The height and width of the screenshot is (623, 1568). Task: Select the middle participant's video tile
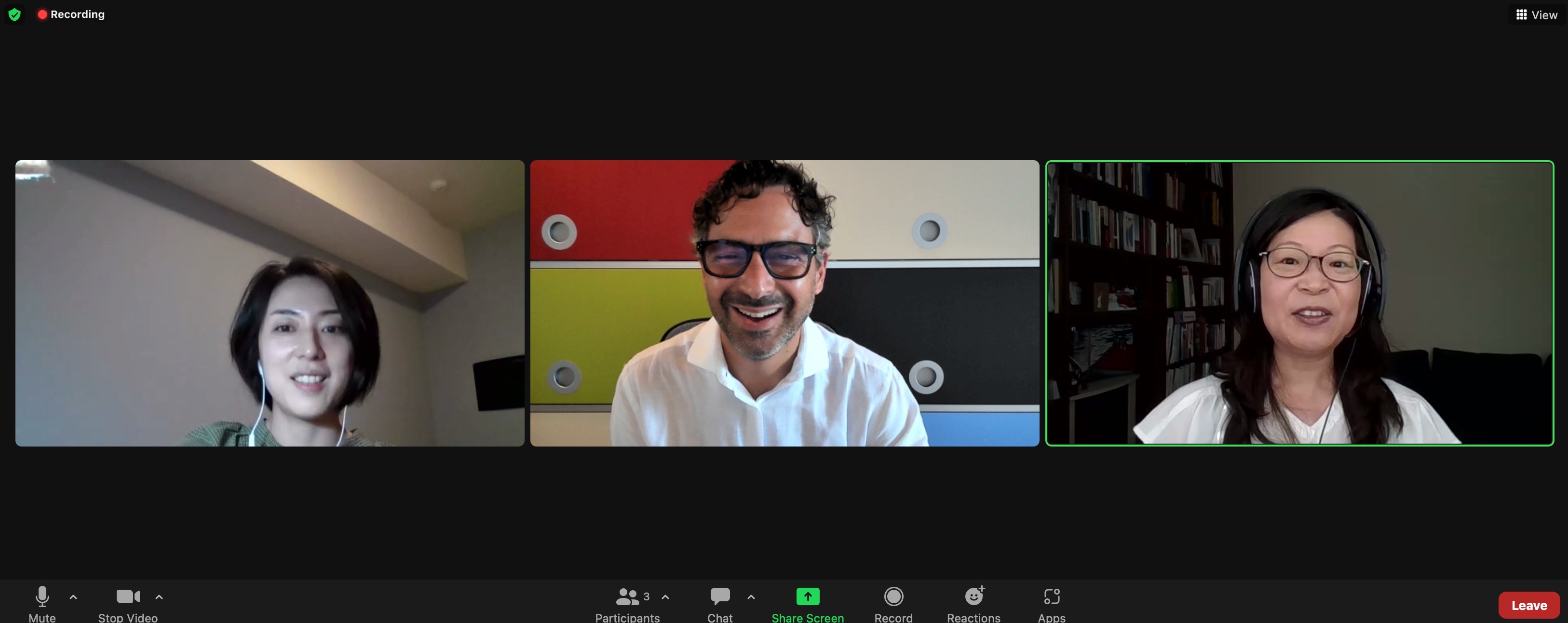(784, 303)
